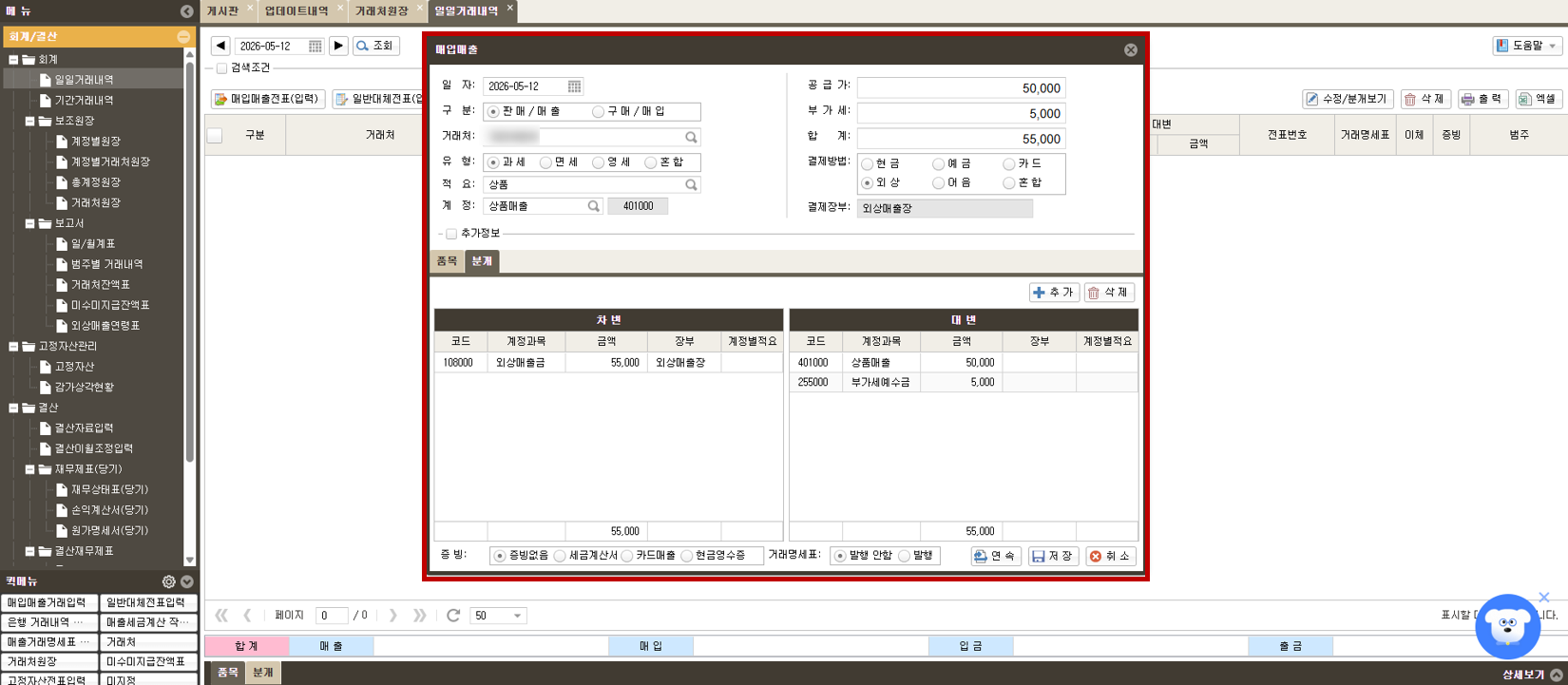Go to first page double-arrow icon
The width and height of the screenshot is (1568, 685).
pos(221,616)
